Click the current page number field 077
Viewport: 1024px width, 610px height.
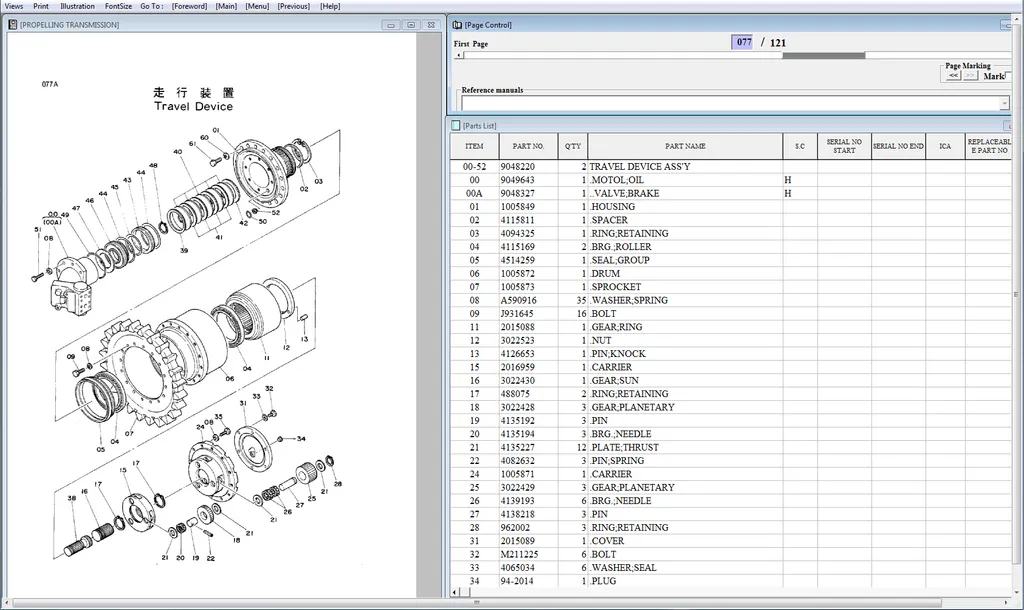click(742, 42)
